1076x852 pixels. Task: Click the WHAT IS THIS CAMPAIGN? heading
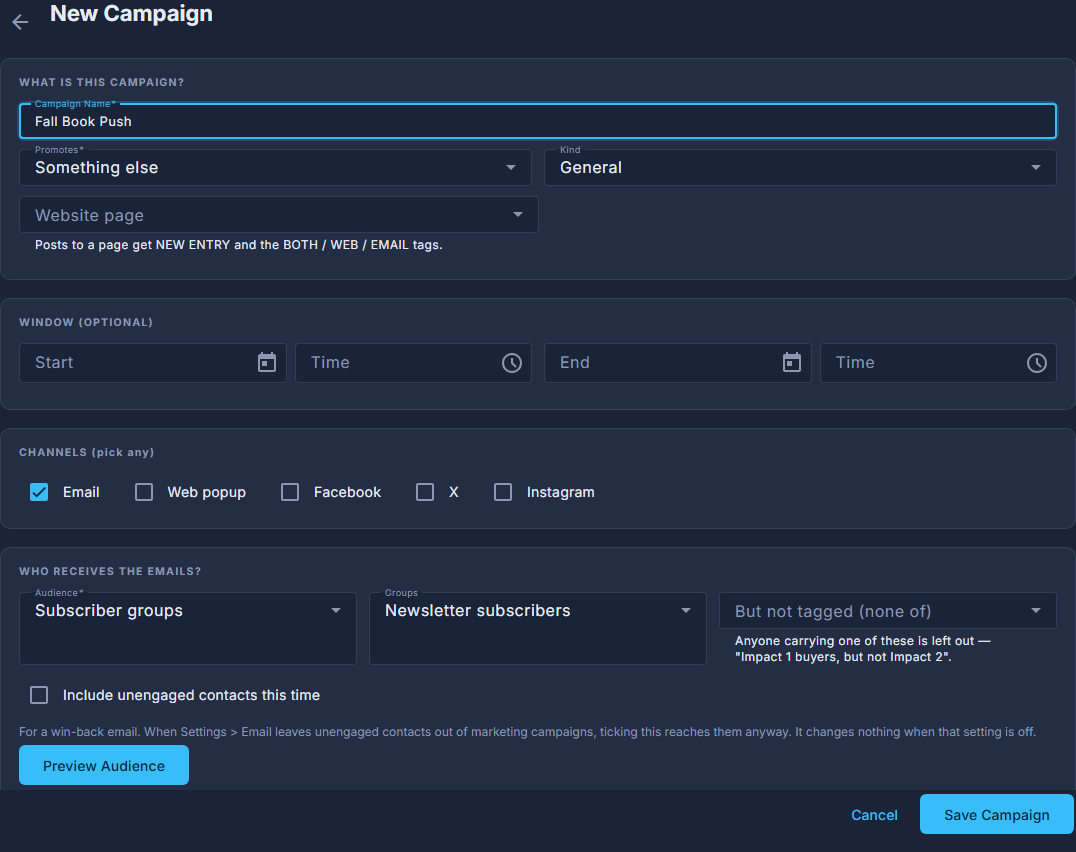pos(102,82)
